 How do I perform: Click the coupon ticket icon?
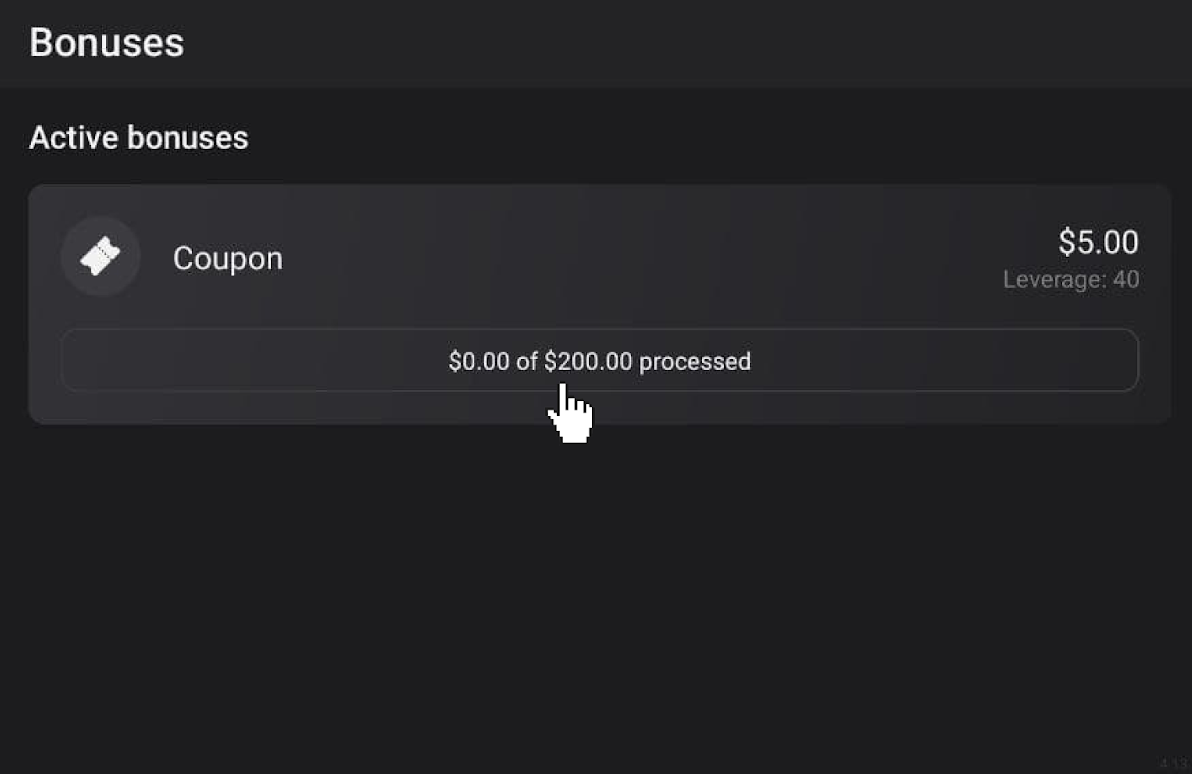(100, 256)
